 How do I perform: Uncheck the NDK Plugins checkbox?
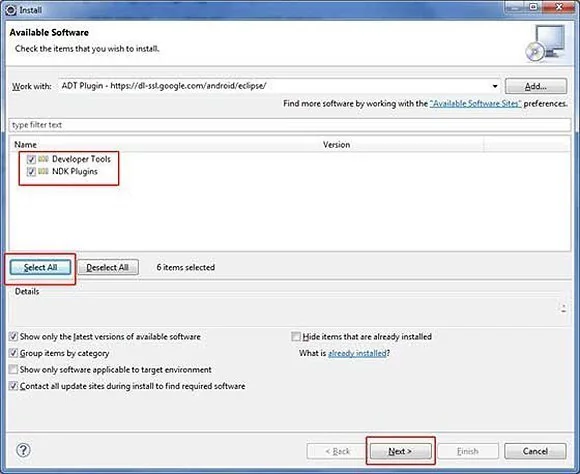click(x=31, y=172)
